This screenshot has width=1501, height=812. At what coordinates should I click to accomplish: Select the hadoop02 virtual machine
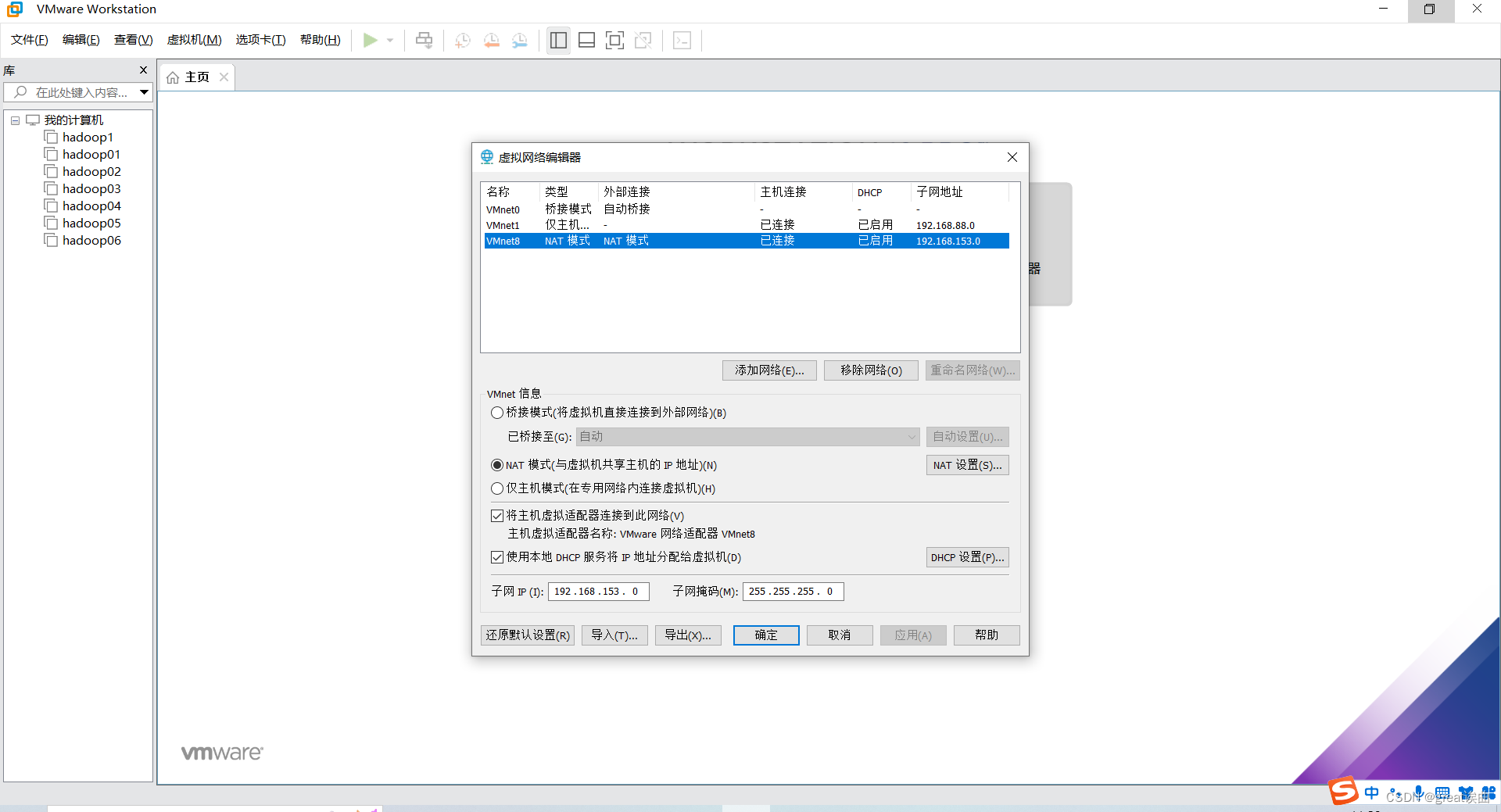pyautogui.click(x=91, y=172)
